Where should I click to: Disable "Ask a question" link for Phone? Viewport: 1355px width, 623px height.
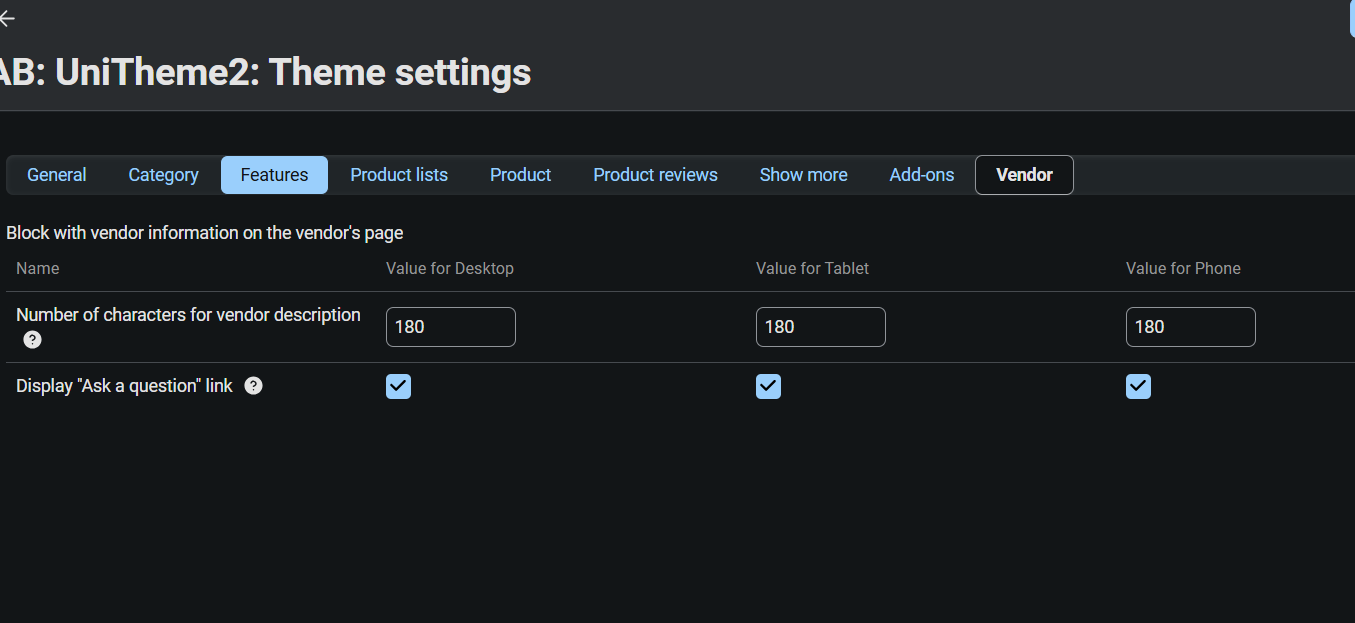1138,386
